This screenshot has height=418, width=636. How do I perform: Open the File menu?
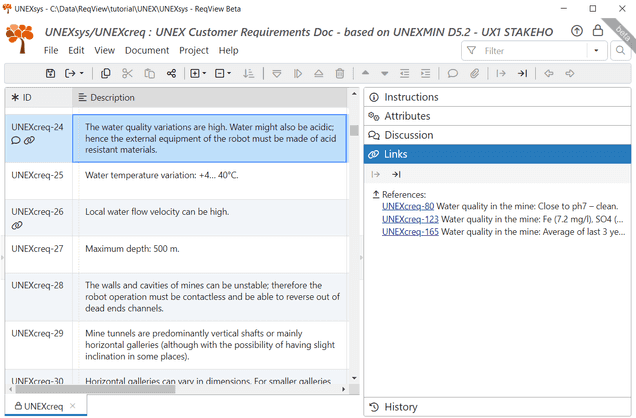51,50
